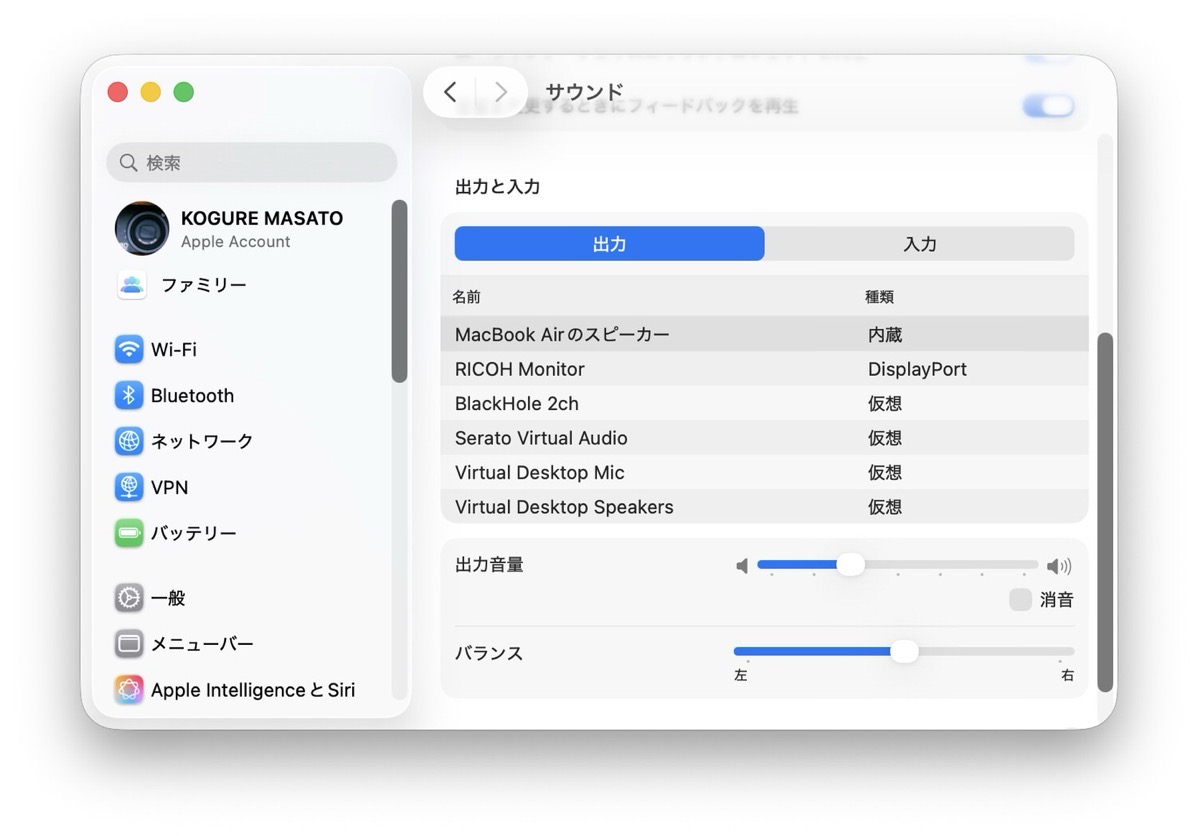Click the 一般 gear icon
The width and height of the screenshot is (1198, 836).
point(129,598)
